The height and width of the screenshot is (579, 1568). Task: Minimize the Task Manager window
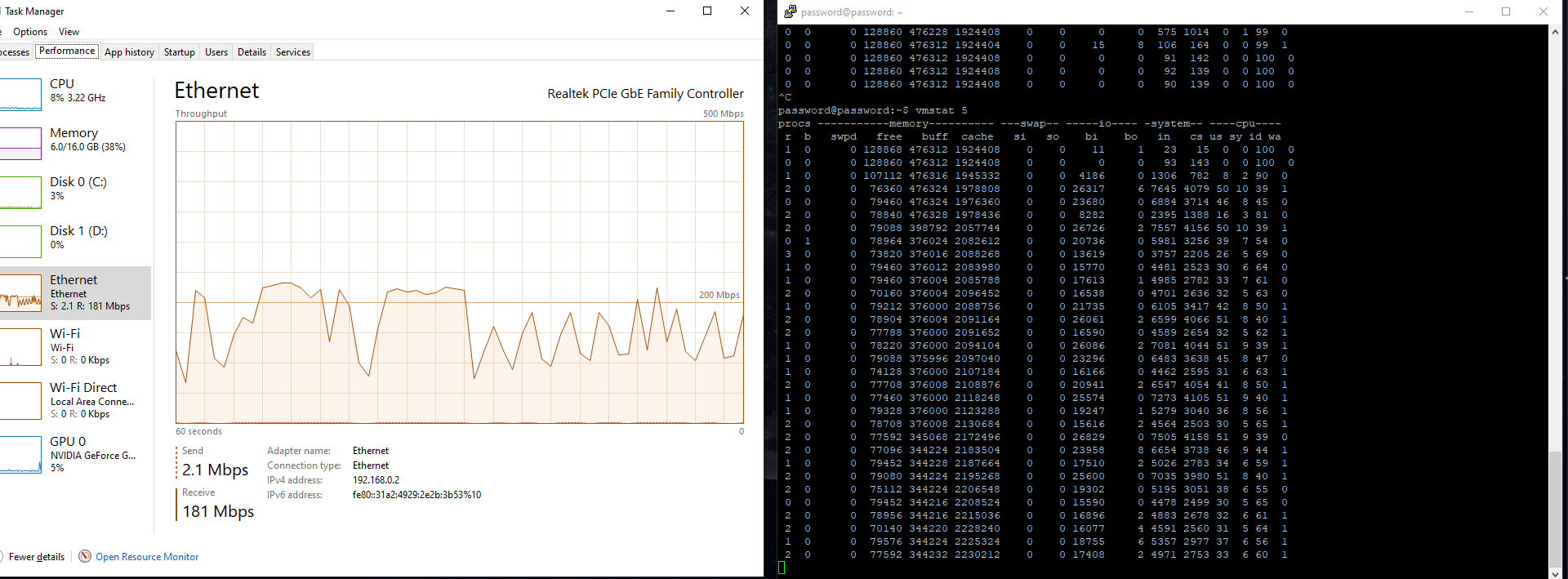tap(670, 11)
